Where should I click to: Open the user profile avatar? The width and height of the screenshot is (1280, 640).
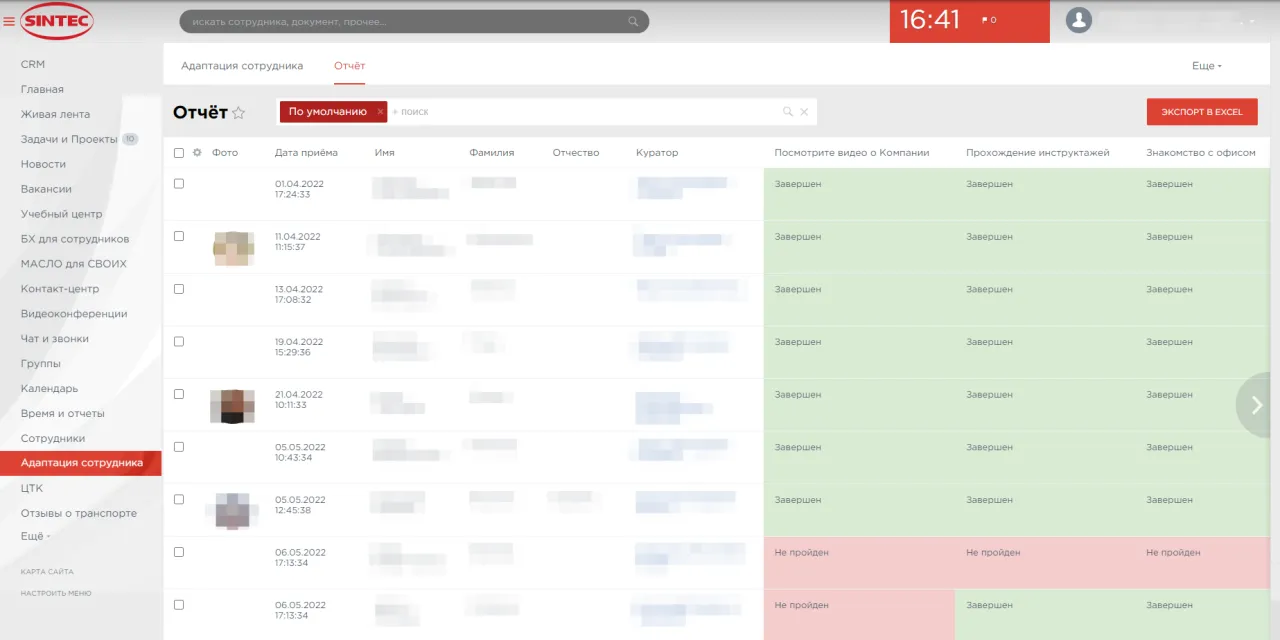pos(1078,20)
